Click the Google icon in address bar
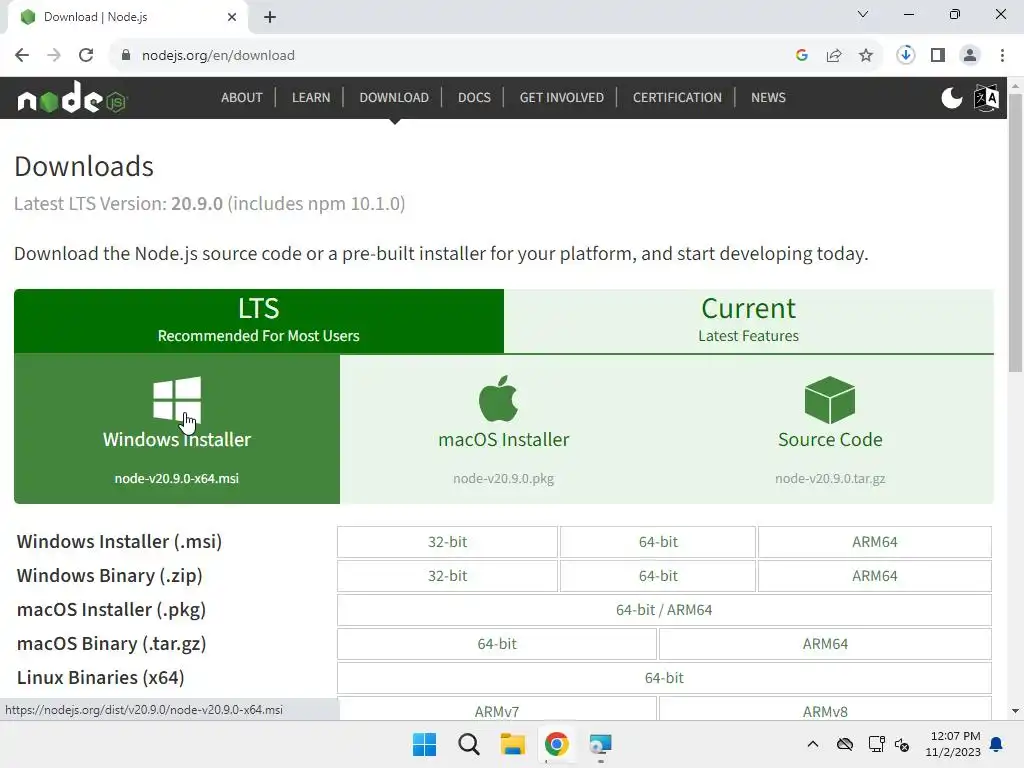The width and height of the screenshot is (1024, 768). coord(802,56)
